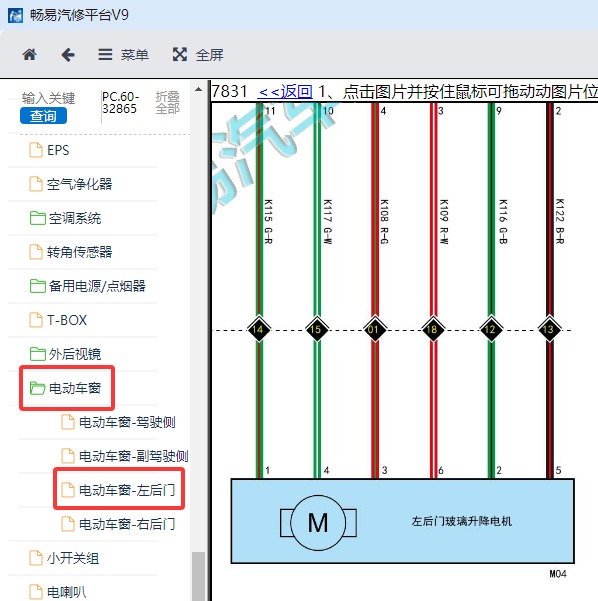This screenshot has width=598, height=601.
Task: Click the 畅易汽修平台V9 app icon
Action: coord(15,15)
